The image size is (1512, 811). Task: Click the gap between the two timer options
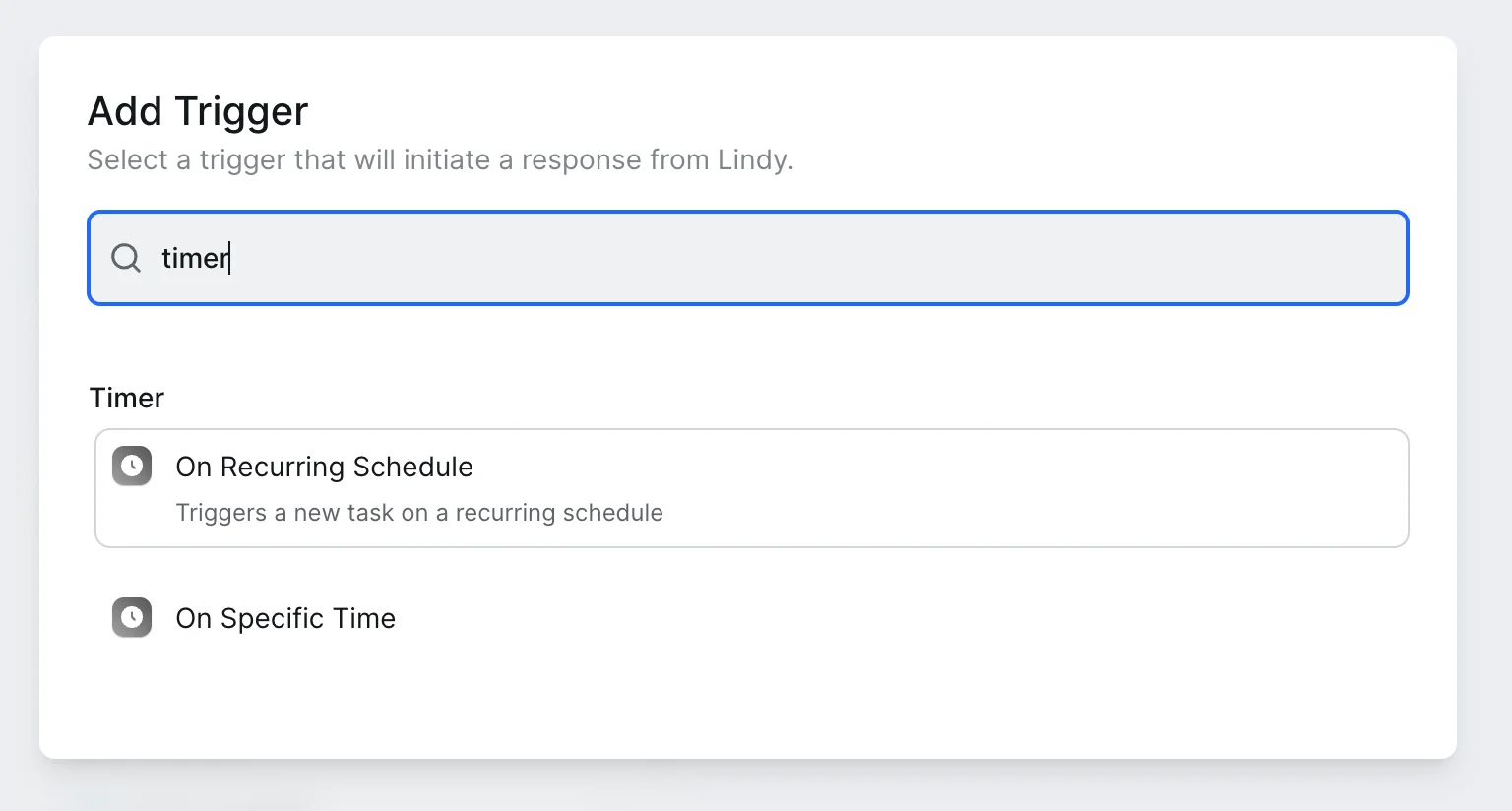pos(748,571)
